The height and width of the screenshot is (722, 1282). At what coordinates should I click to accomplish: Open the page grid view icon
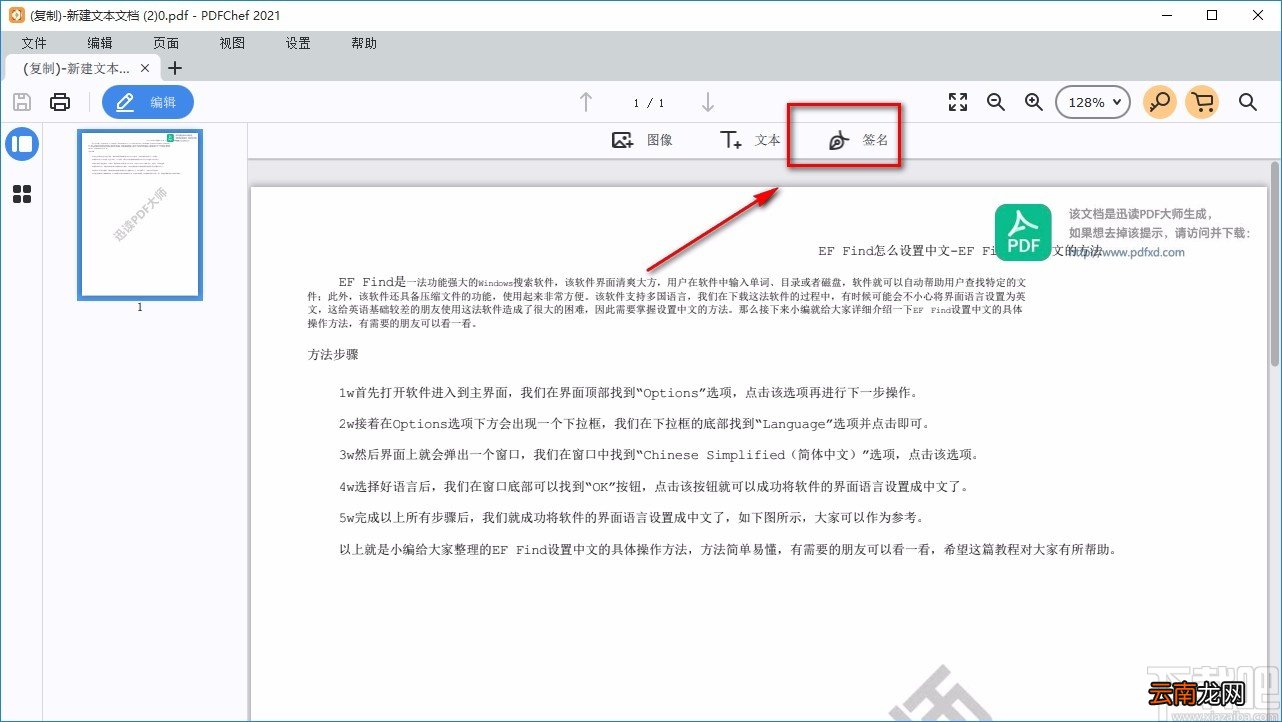22,194
